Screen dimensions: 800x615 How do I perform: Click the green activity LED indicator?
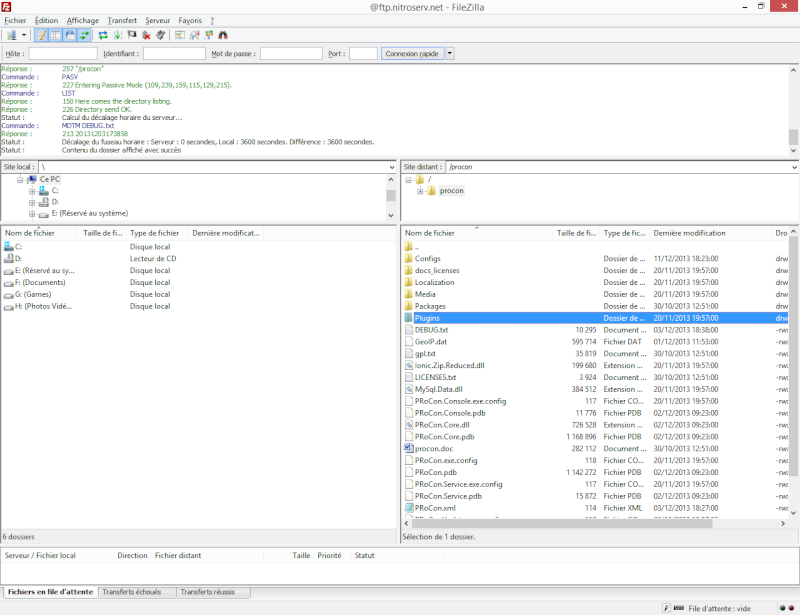click(782, 608)
